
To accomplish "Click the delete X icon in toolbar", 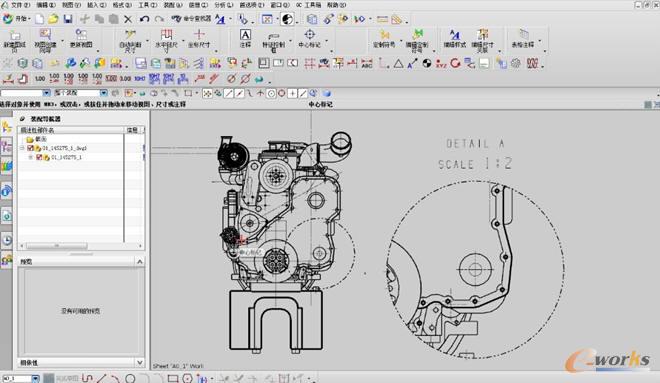I will pos(128,19).
